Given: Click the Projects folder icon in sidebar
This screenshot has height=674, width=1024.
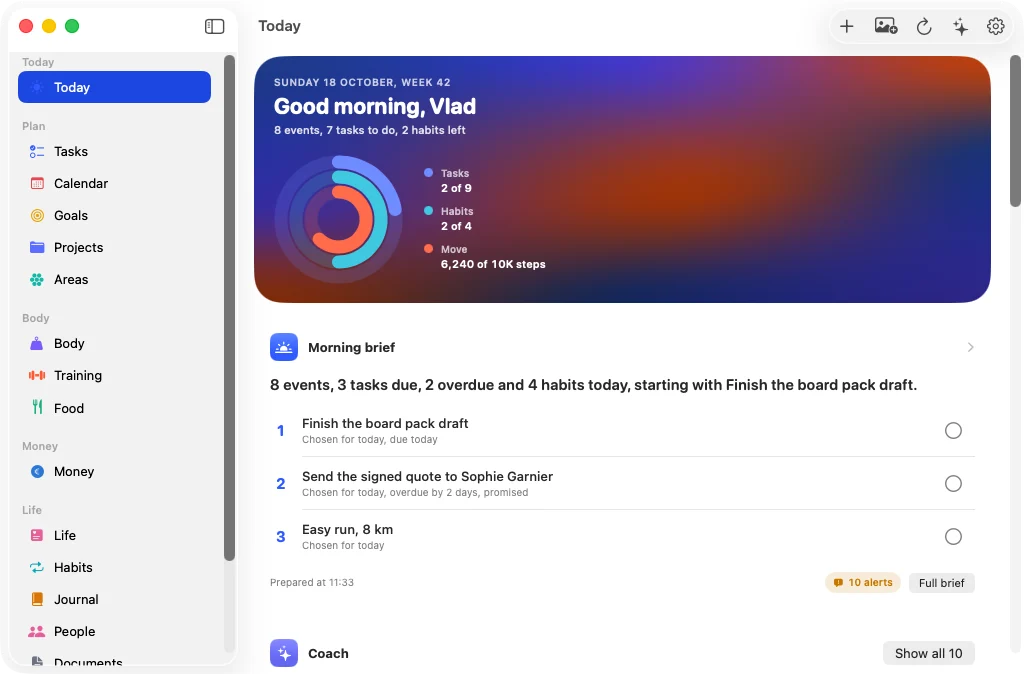Looking at the screenshot, I should pos(37,248).
